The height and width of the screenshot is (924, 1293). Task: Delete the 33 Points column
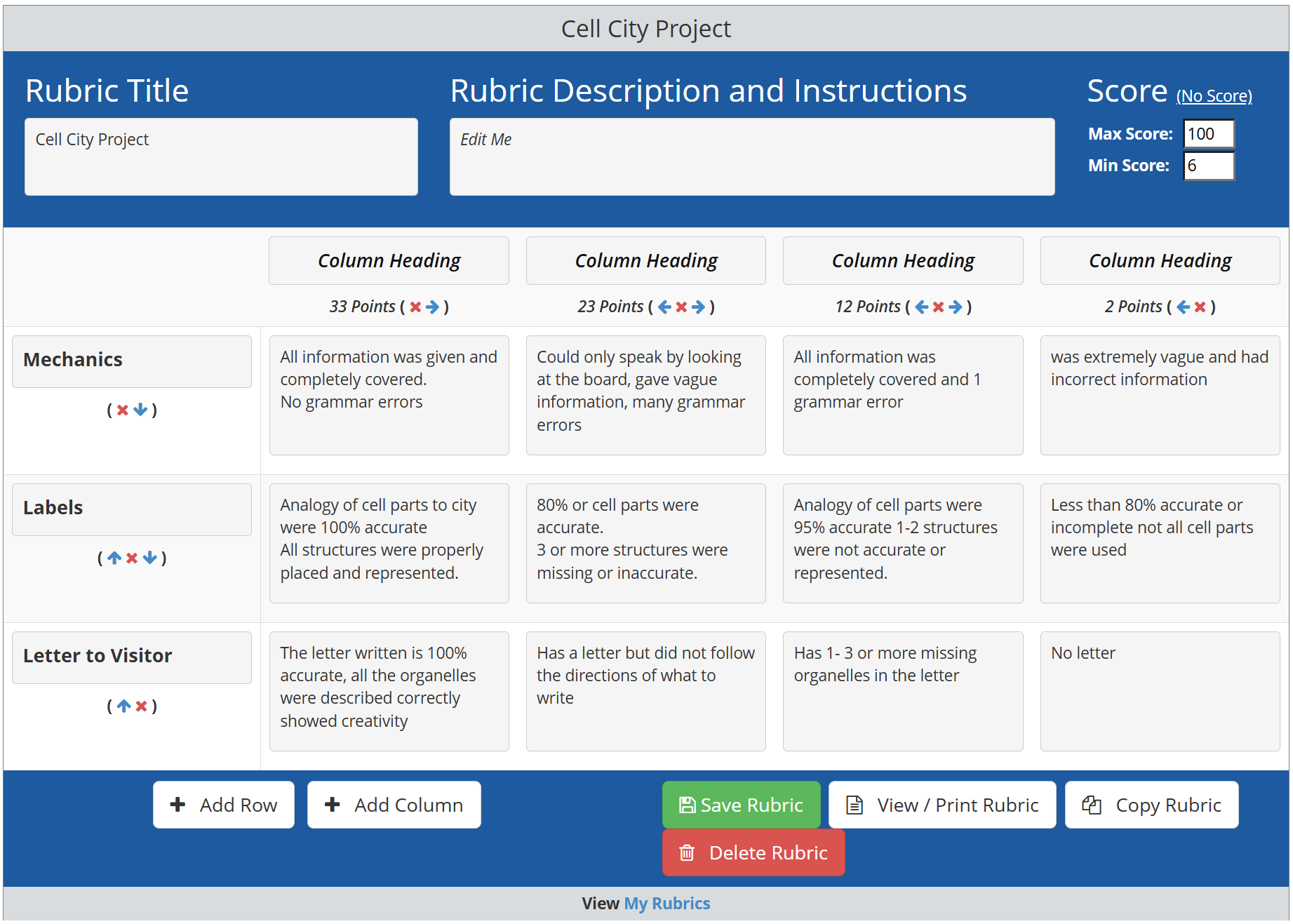[x=415, y=307]
